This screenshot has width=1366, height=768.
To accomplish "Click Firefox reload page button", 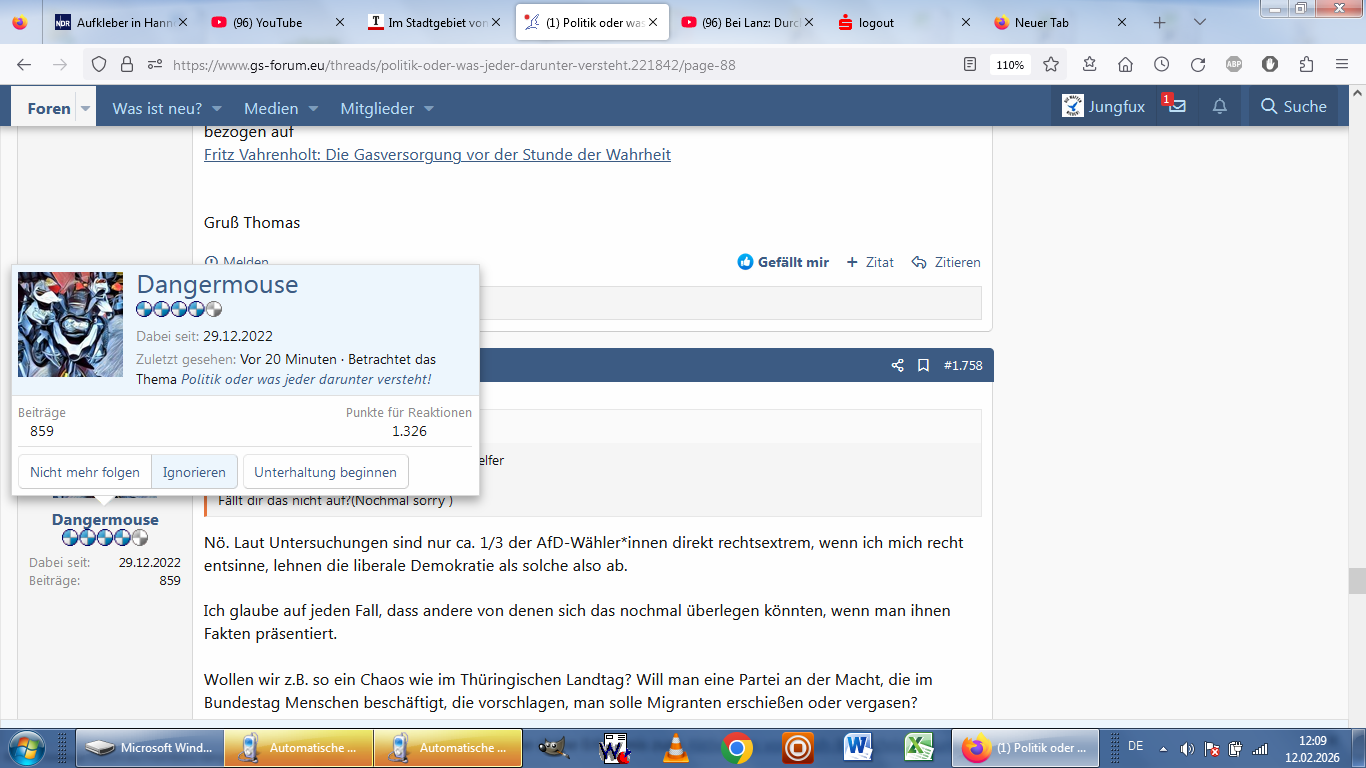I will coord(1197,64).
